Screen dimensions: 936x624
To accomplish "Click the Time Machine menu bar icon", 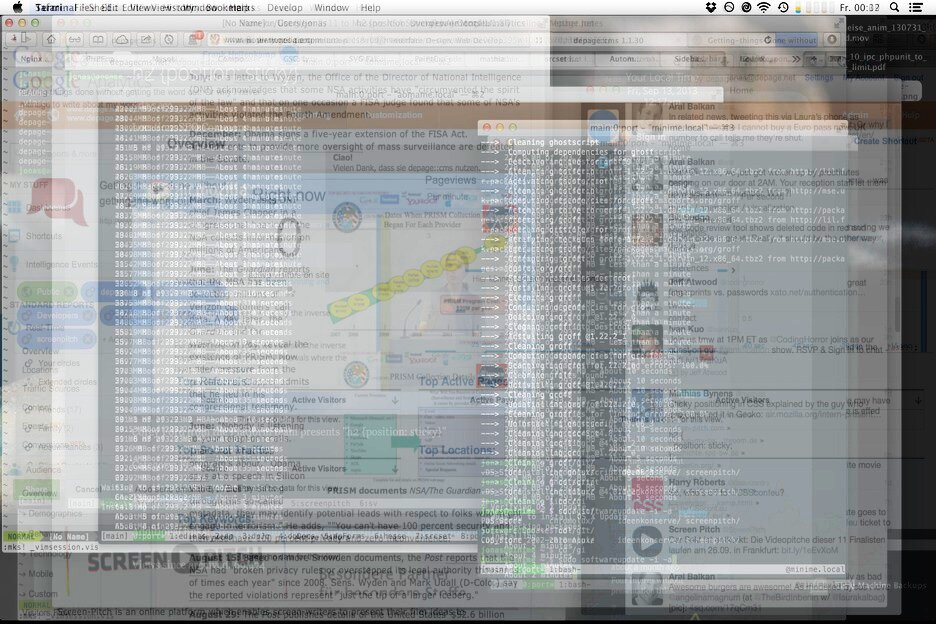I will 783,7.
